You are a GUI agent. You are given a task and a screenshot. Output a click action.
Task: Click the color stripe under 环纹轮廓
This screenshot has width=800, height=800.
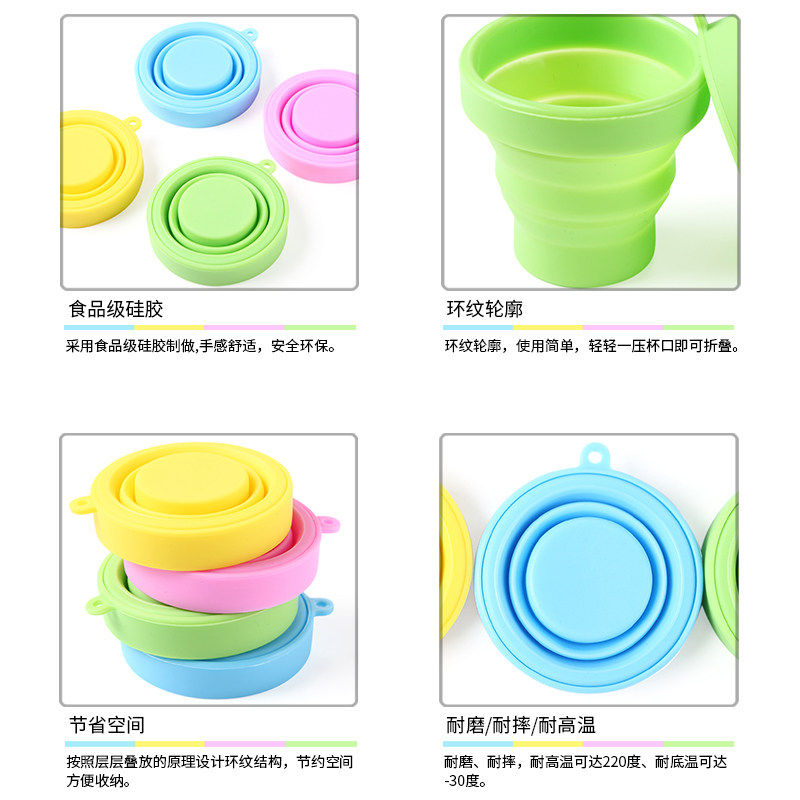click(588, 328)
